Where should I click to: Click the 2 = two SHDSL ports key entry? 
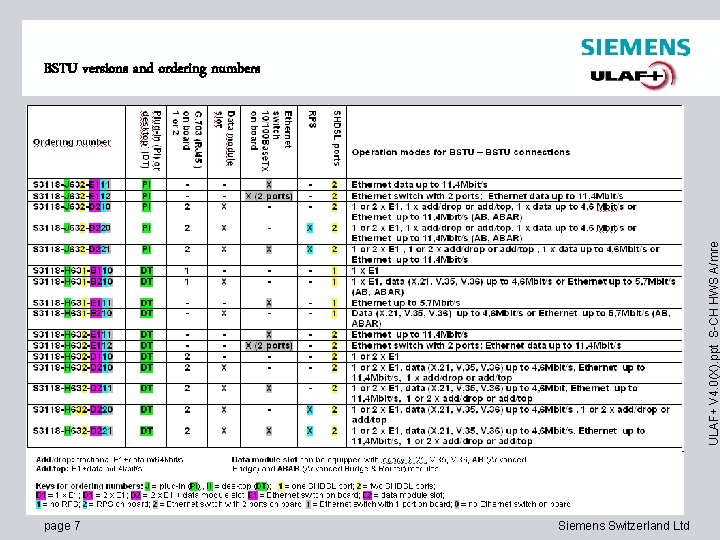395,486
